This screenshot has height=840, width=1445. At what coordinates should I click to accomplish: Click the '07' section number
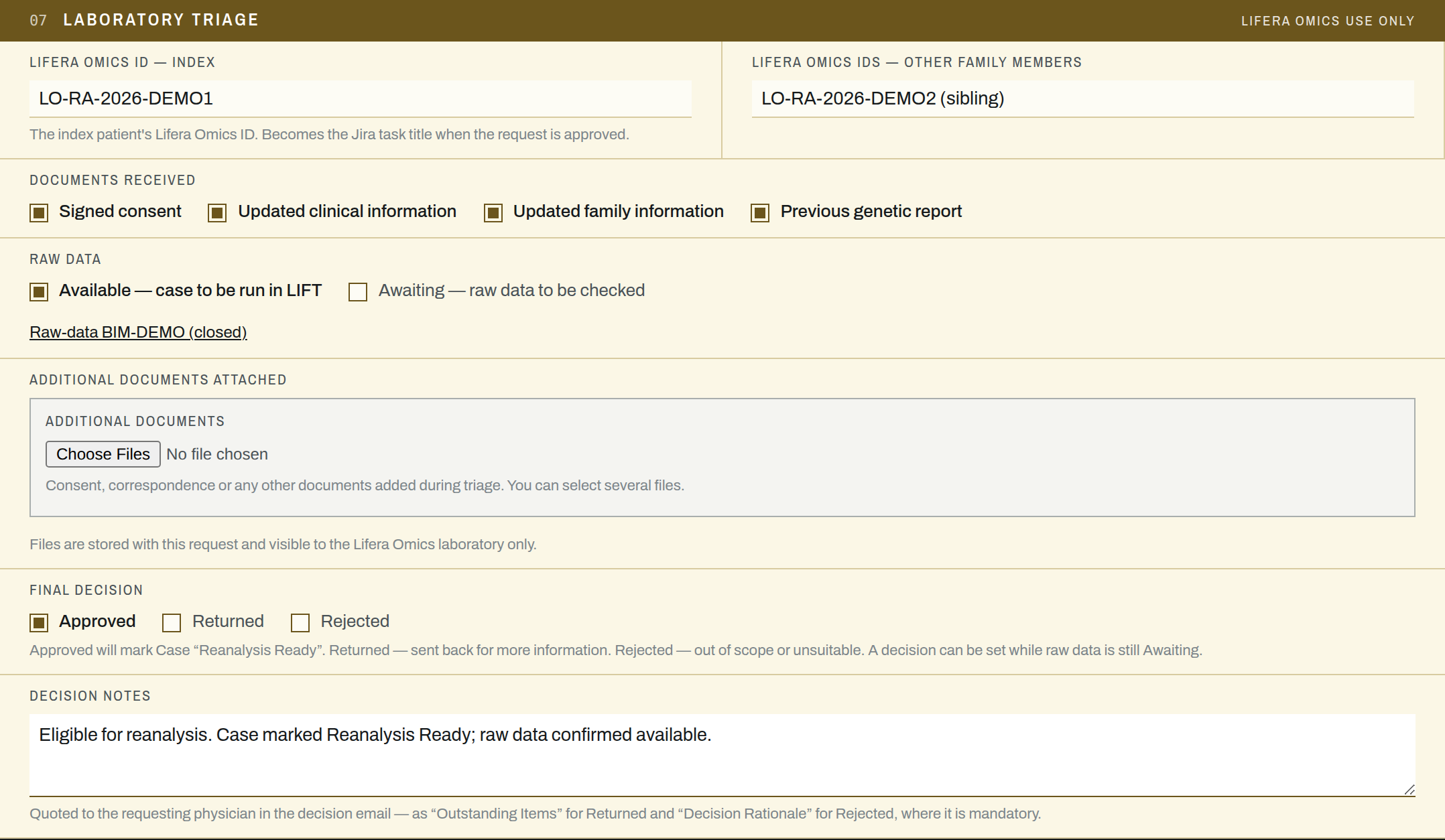pyautogui.click(x=38, y=21)
